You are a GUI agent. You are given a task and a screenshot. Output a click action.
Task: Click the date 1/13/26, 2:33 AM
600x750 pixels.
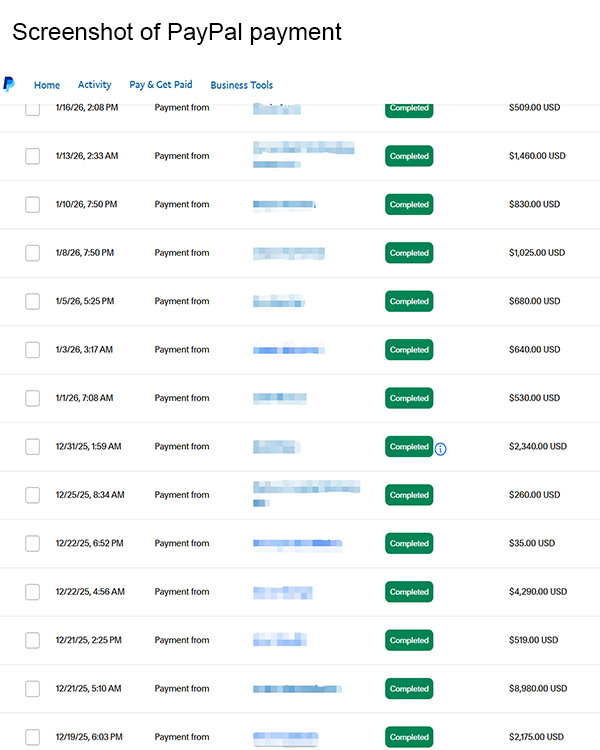click(x=87, y=156)
